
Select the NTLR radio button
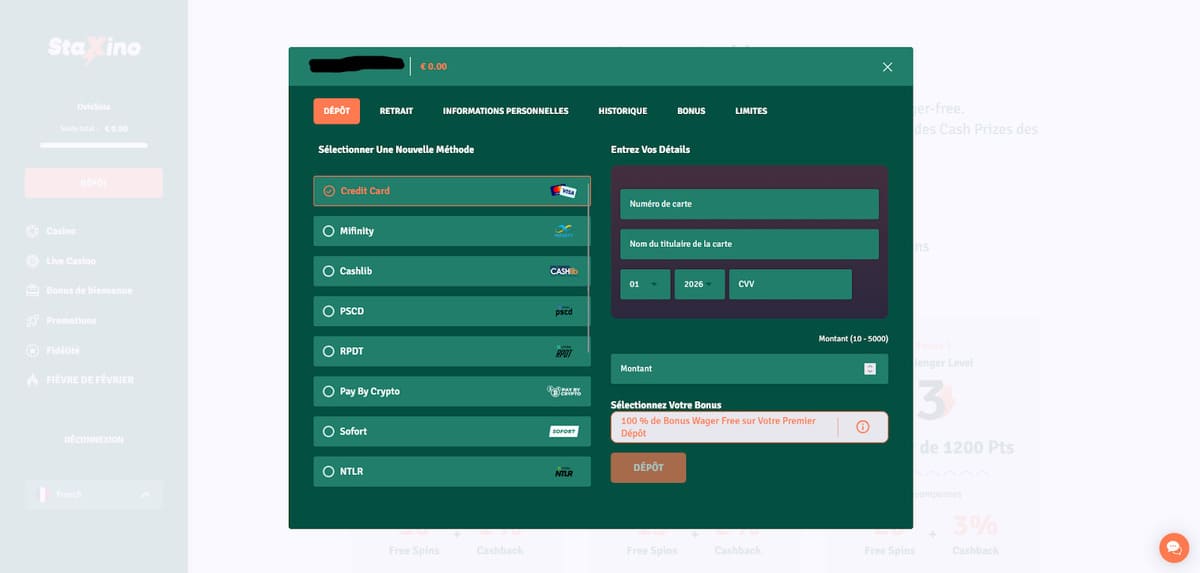point(328,471)
